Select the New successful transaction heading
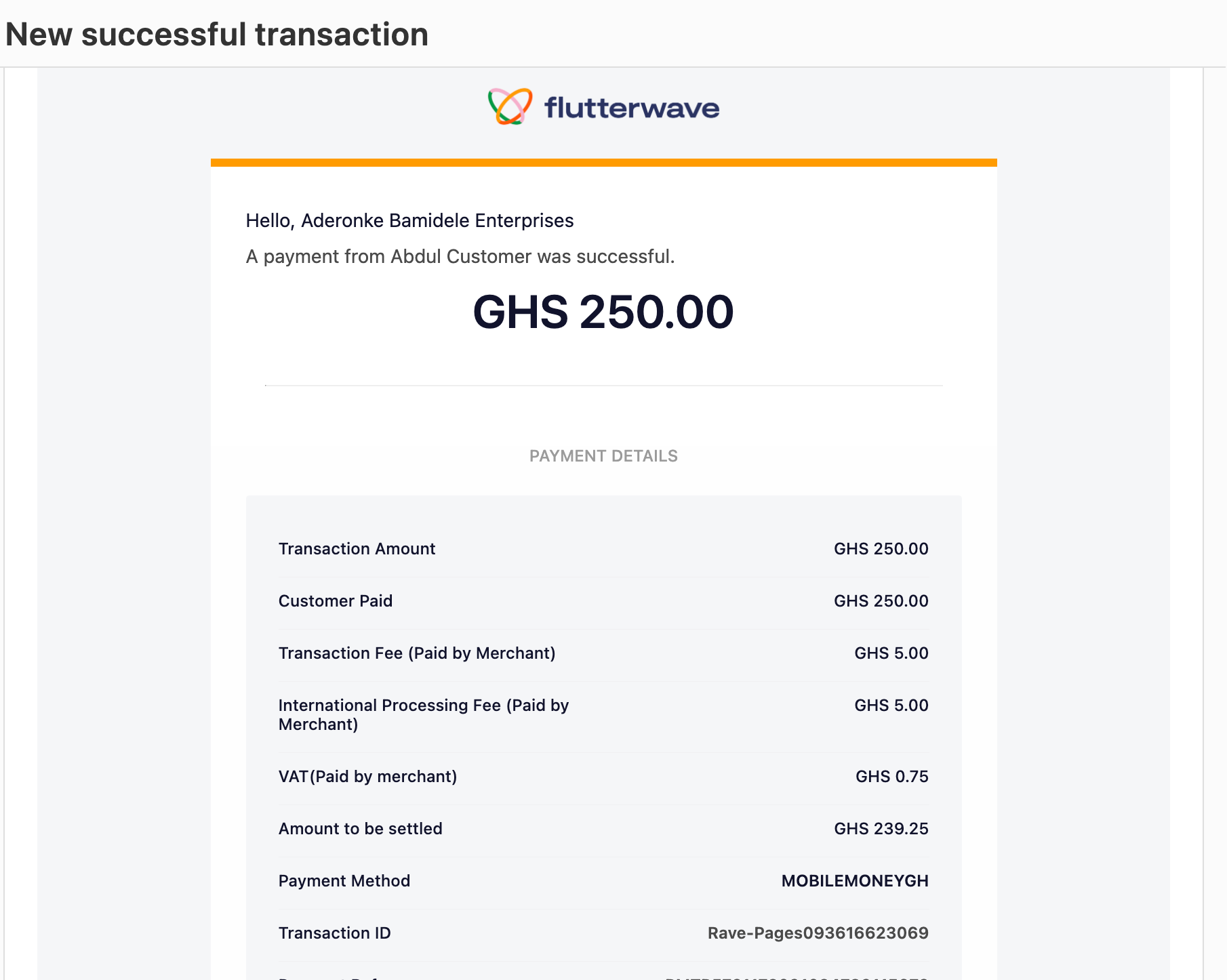Image resolution: width=1227 pixels, height=980 pixels. (217, 34)
